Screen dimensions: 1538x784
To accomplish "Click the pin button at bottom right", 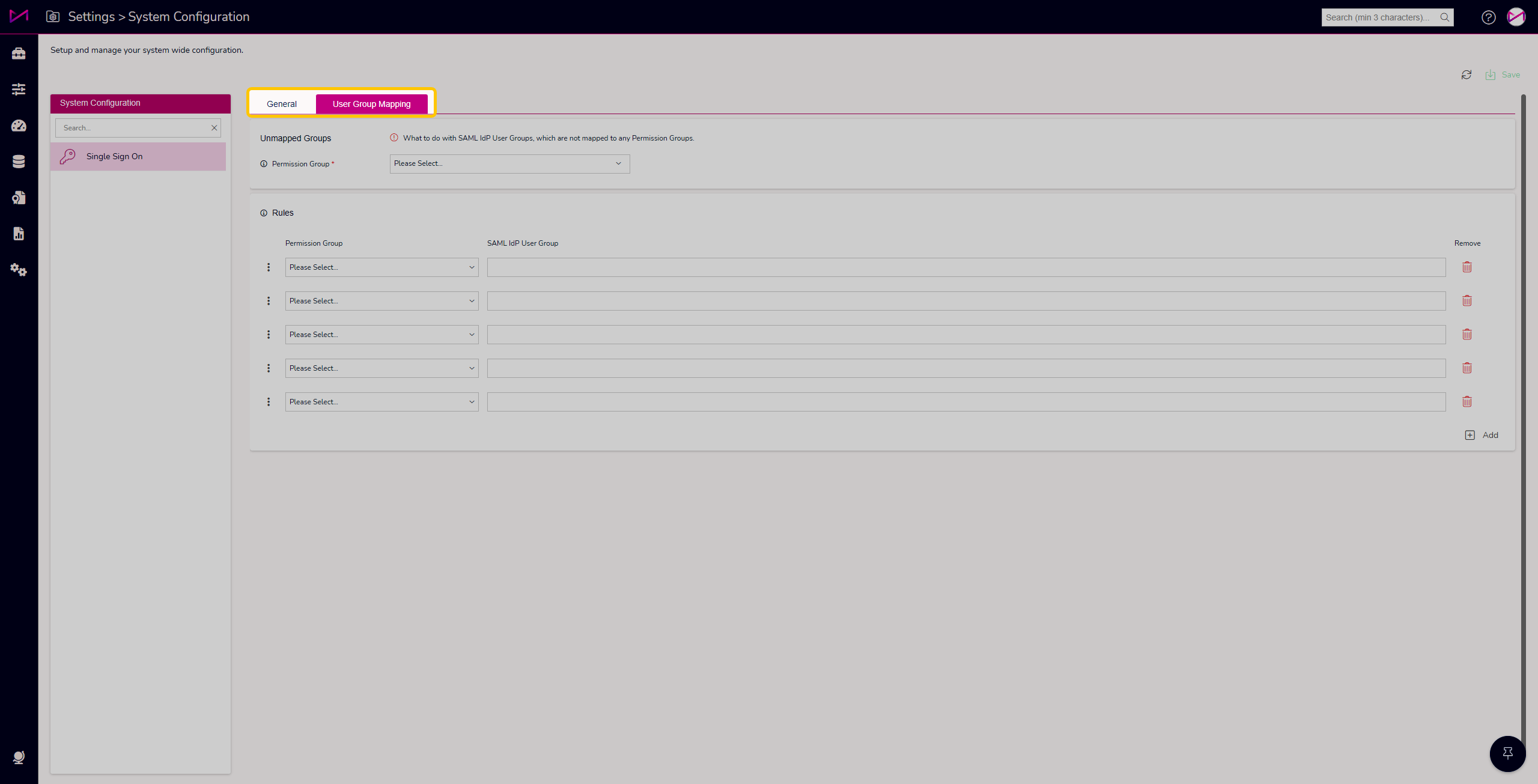I will 1507,753.
